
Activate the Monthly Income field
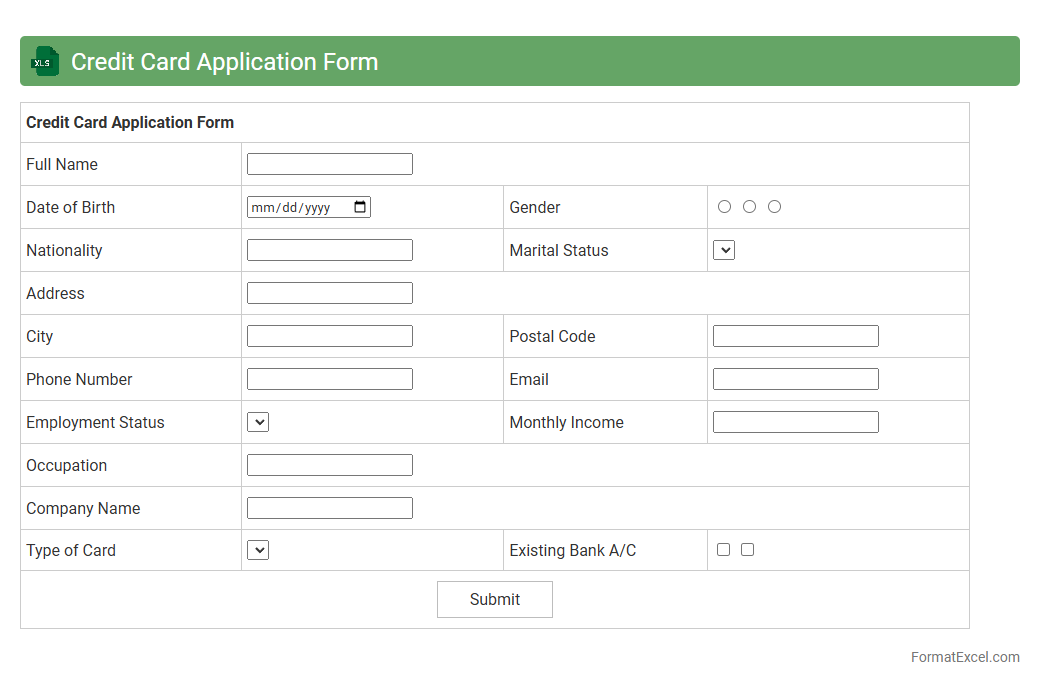tap(795, 422)
